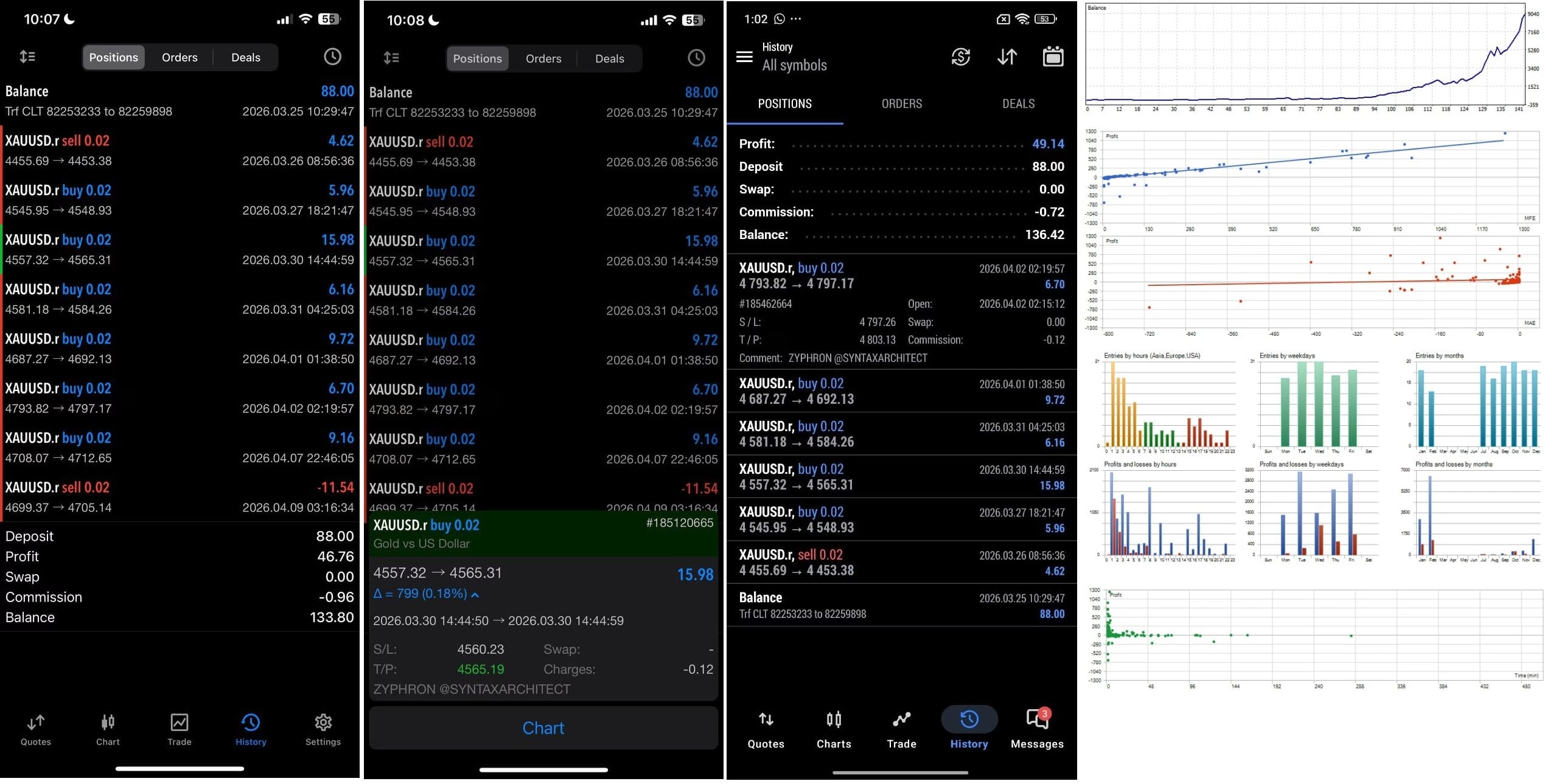The image size is (1553, 784).
Task: Open the clock period icon in first screenshot
Action: point(332,57)
